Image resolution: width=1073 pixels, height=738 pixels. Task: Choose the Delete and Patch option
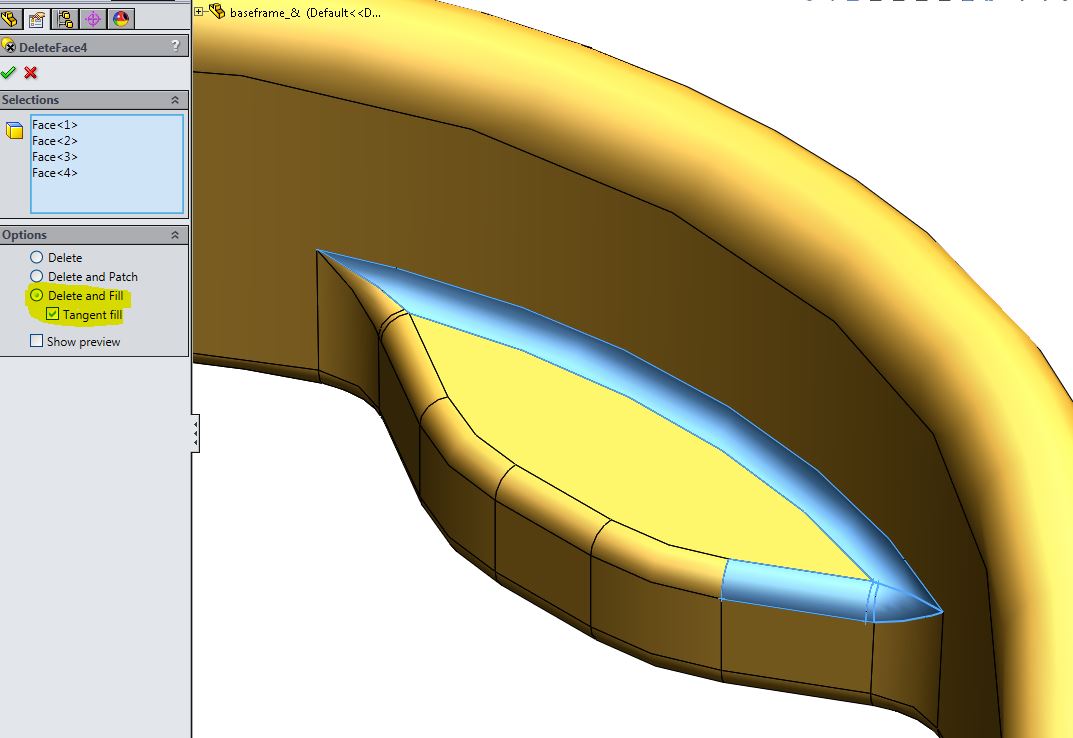coord(36,277)
